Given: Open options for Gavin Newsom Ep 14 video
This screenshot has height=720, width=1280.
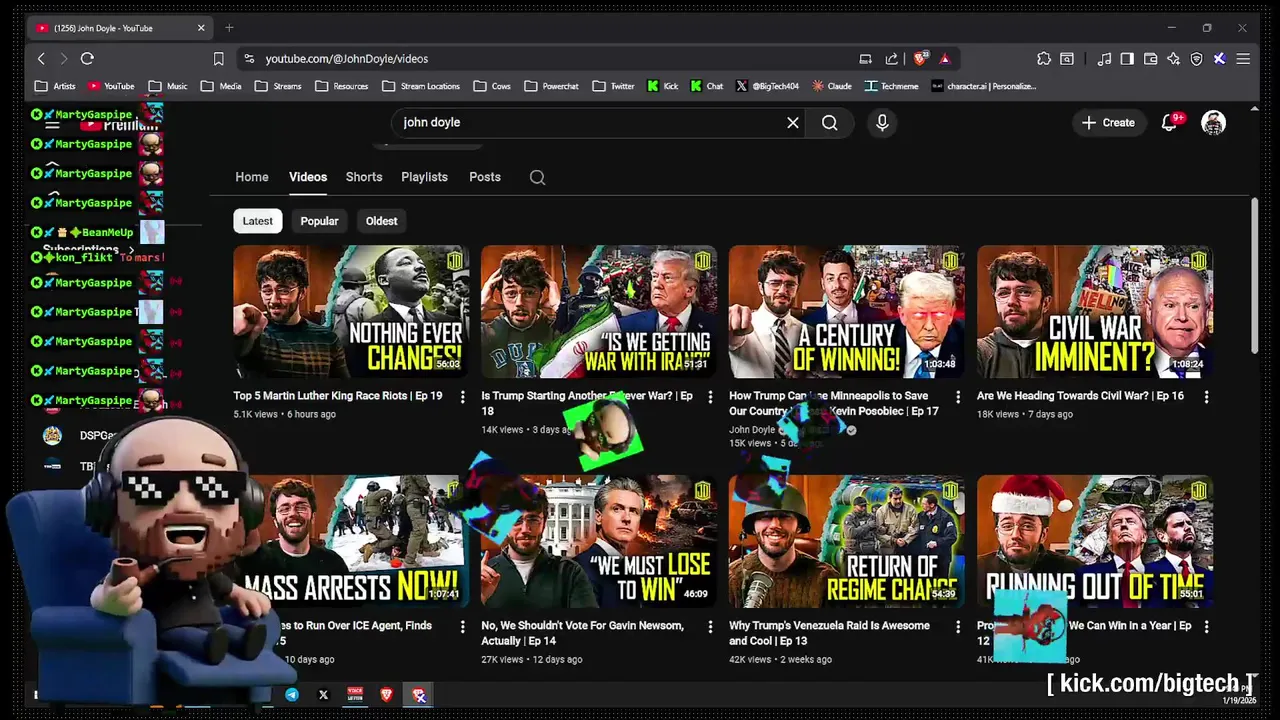Looking at the screenshot, I should click(x=710, y=627).
